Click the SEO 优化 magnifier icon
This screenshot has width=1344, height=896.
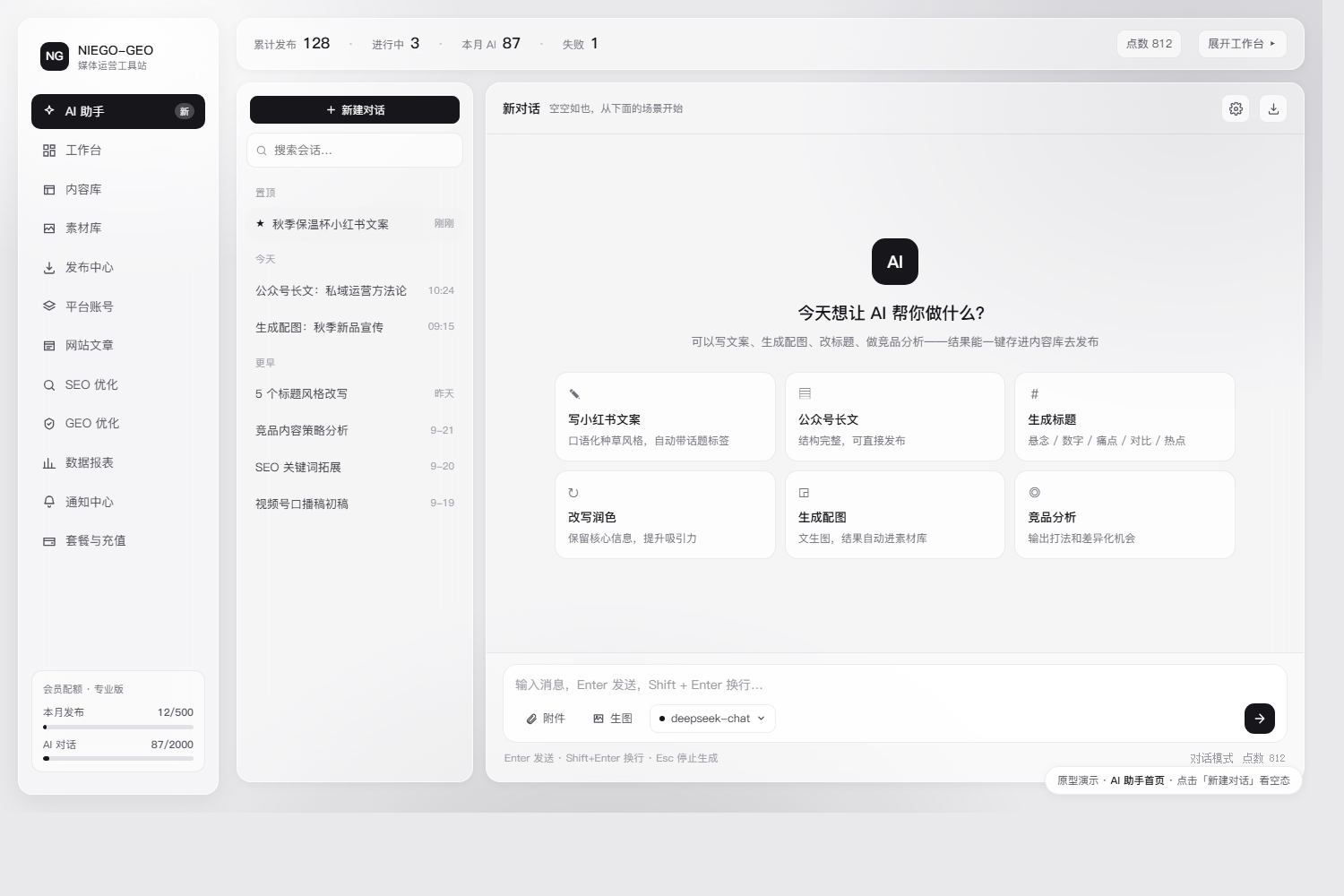tap(49, 385)
